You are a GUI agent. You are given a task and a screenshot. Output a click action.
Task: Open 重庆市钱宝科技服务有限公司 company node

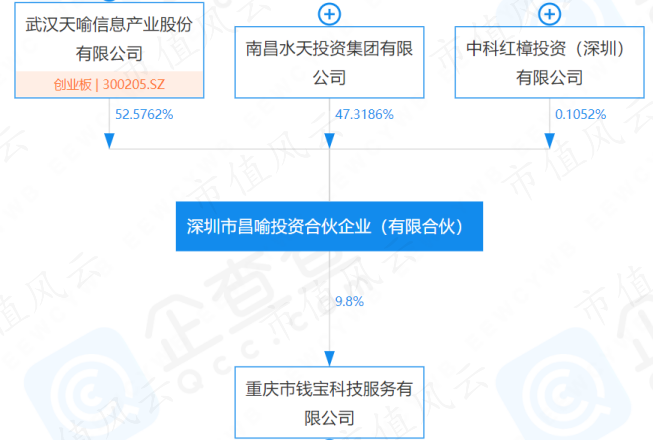tap(329, 403)
